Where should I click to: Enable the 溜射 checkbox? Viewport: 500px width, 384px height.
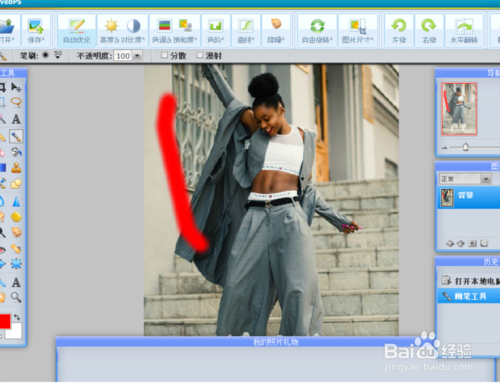click(x=199, y=55)
